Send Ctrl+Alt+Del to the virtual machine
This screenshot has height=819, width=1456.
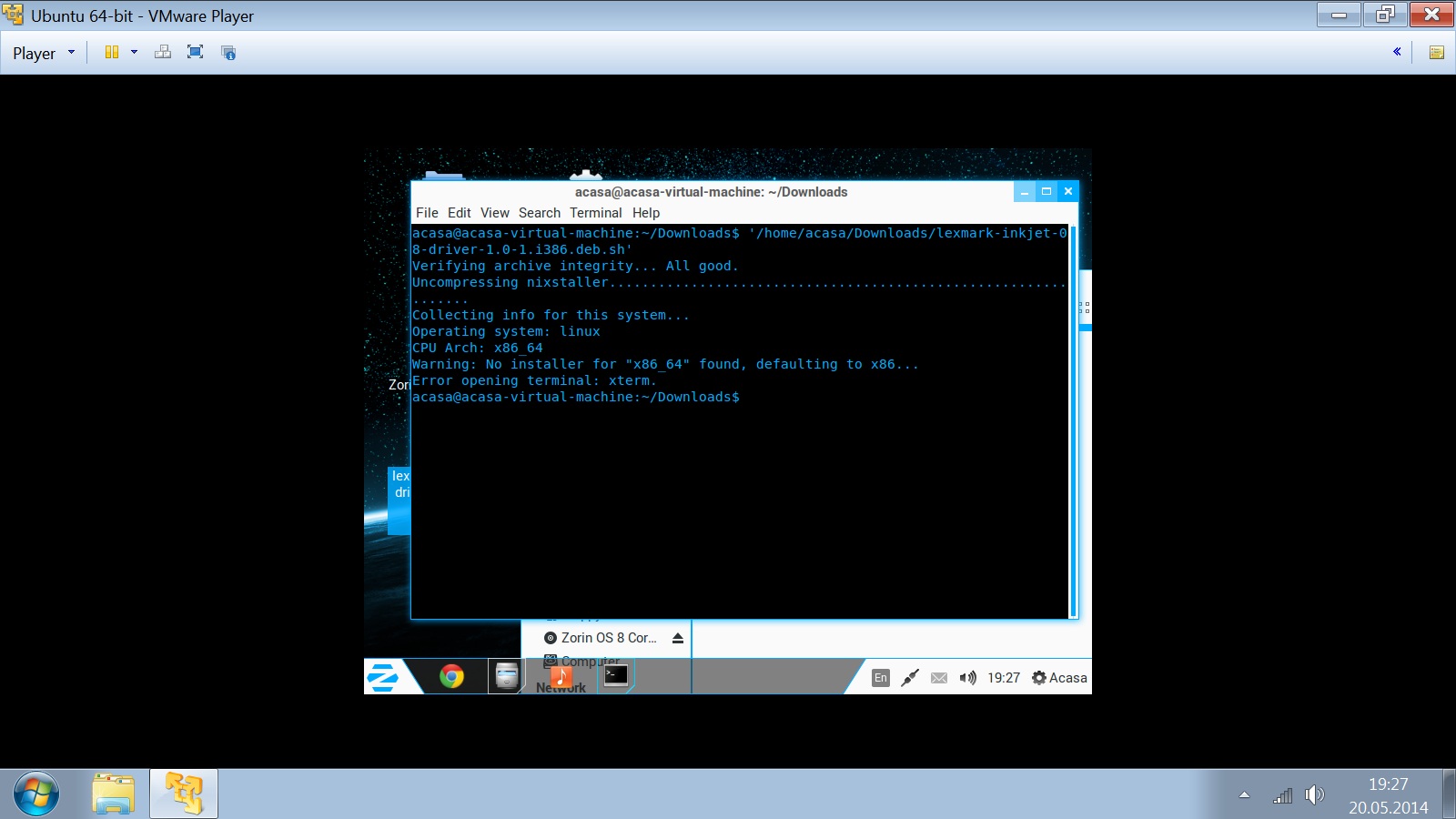[x=163, y=53]
